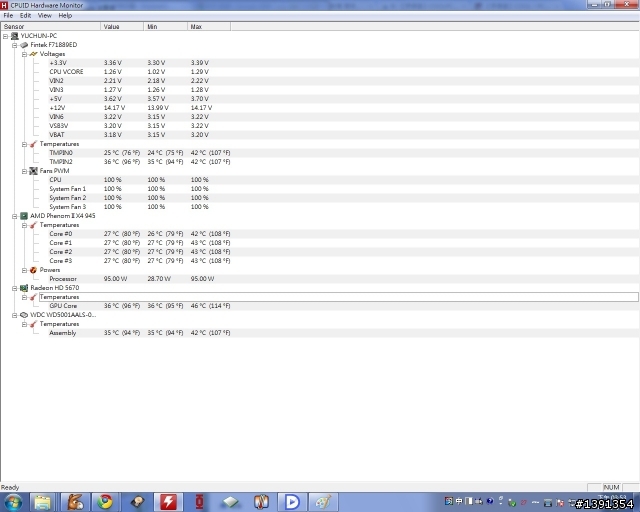Click the HWMonitor app icon in title bar
Viewport: 640px width, 512px height.
click(x=4, y=5)
